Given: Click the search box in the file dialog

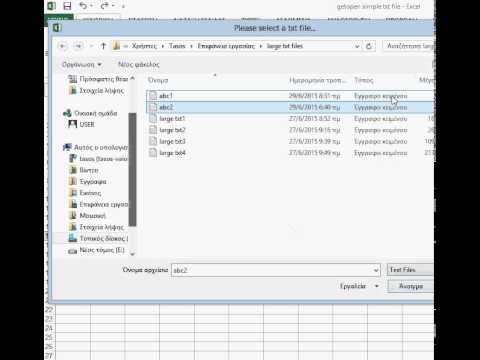Looking at the screenshot, I should [x=409, y=46].
